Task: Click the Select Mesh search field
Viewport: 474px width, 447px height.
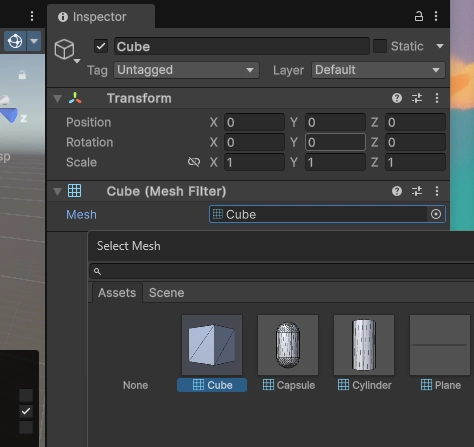Action: pos(282,271)
